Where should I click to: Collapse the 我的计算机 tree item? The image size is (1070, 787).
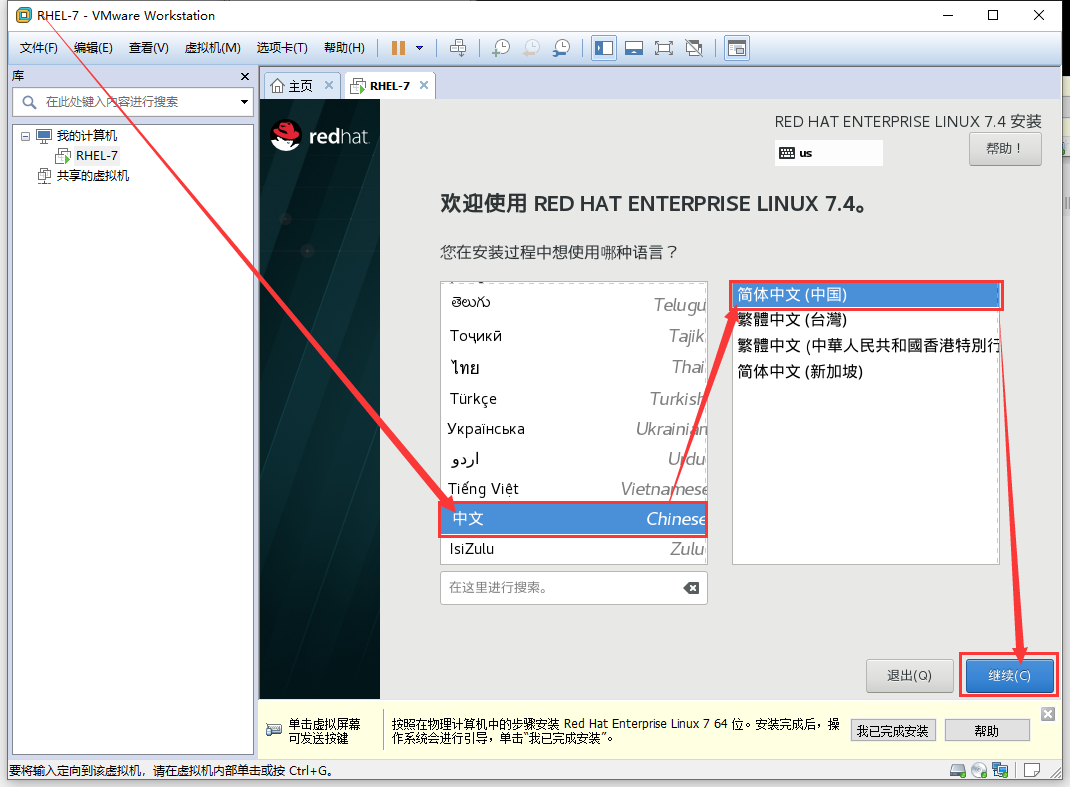point(23,135)
